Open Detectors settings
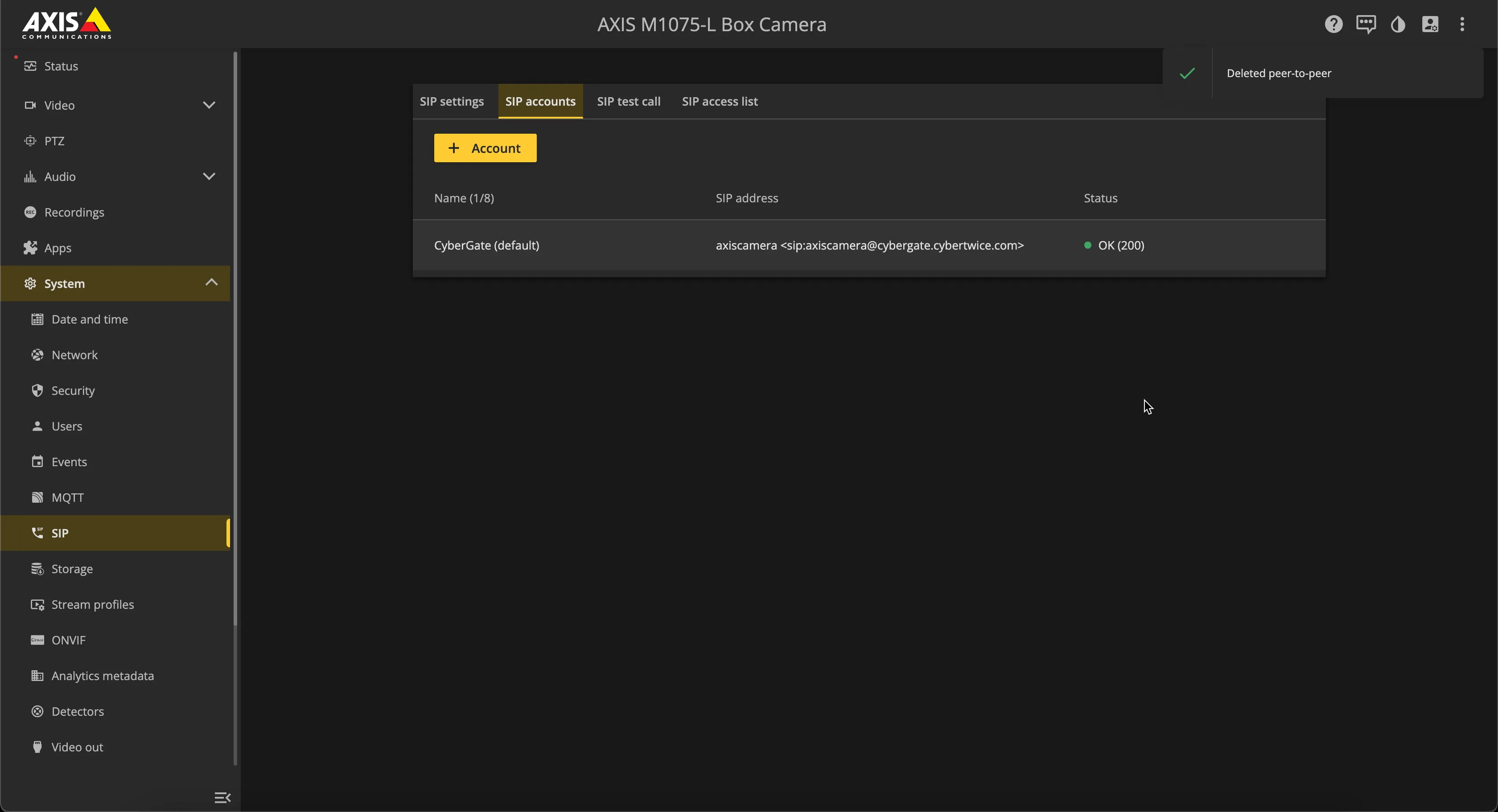 [115, 711]
